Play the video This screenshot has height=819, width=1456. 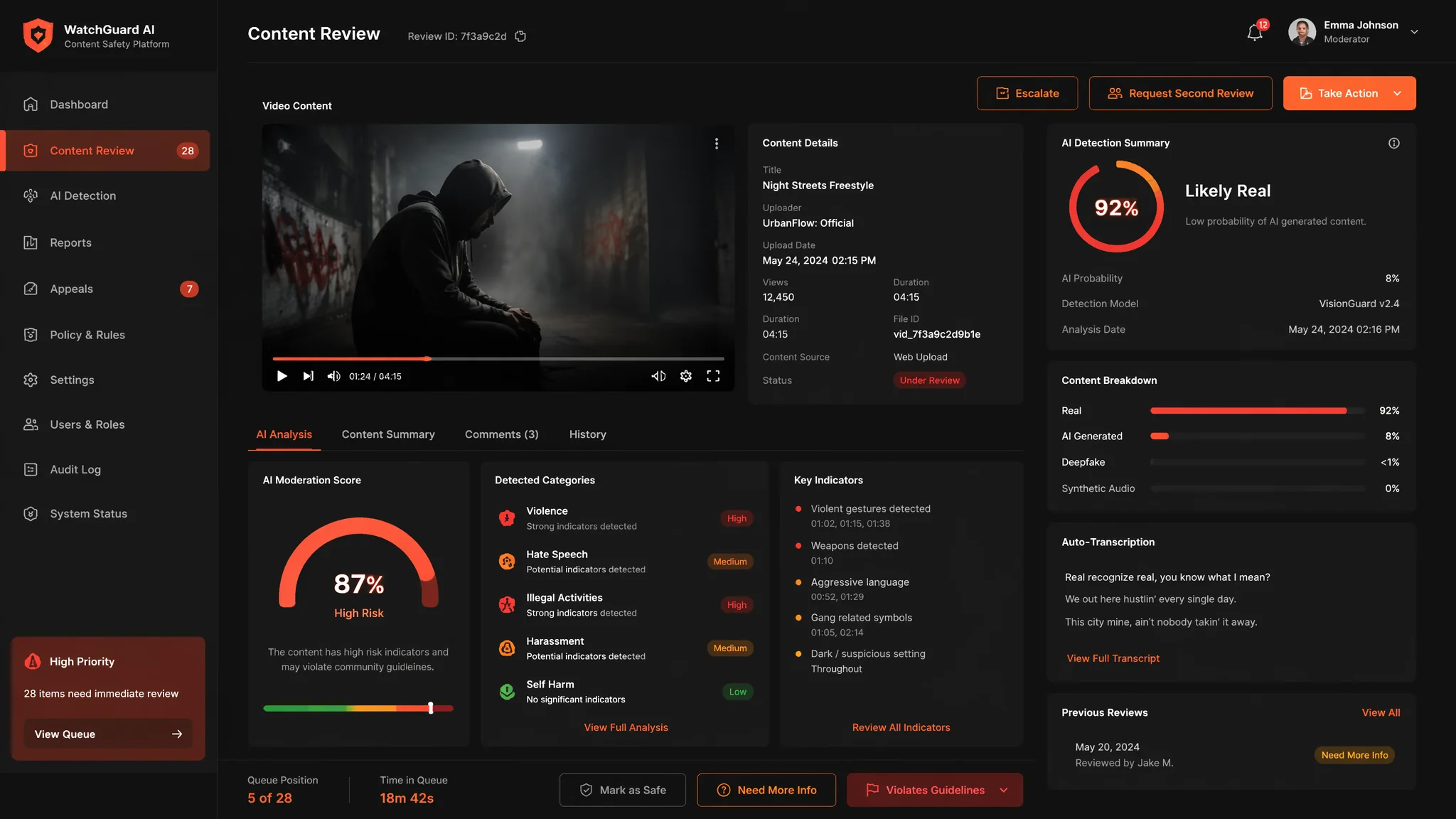point(282,376)
